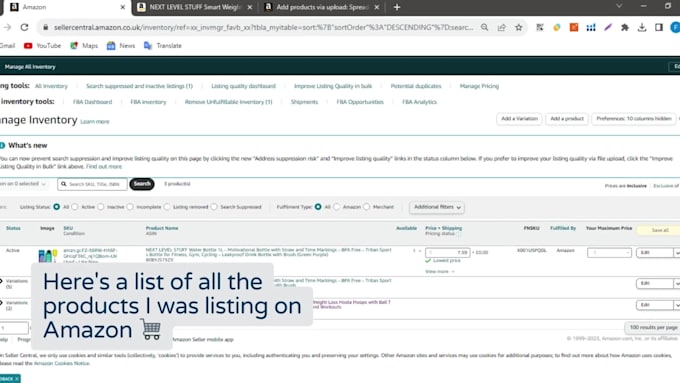Open the Maps bookmark

[84, 46]
